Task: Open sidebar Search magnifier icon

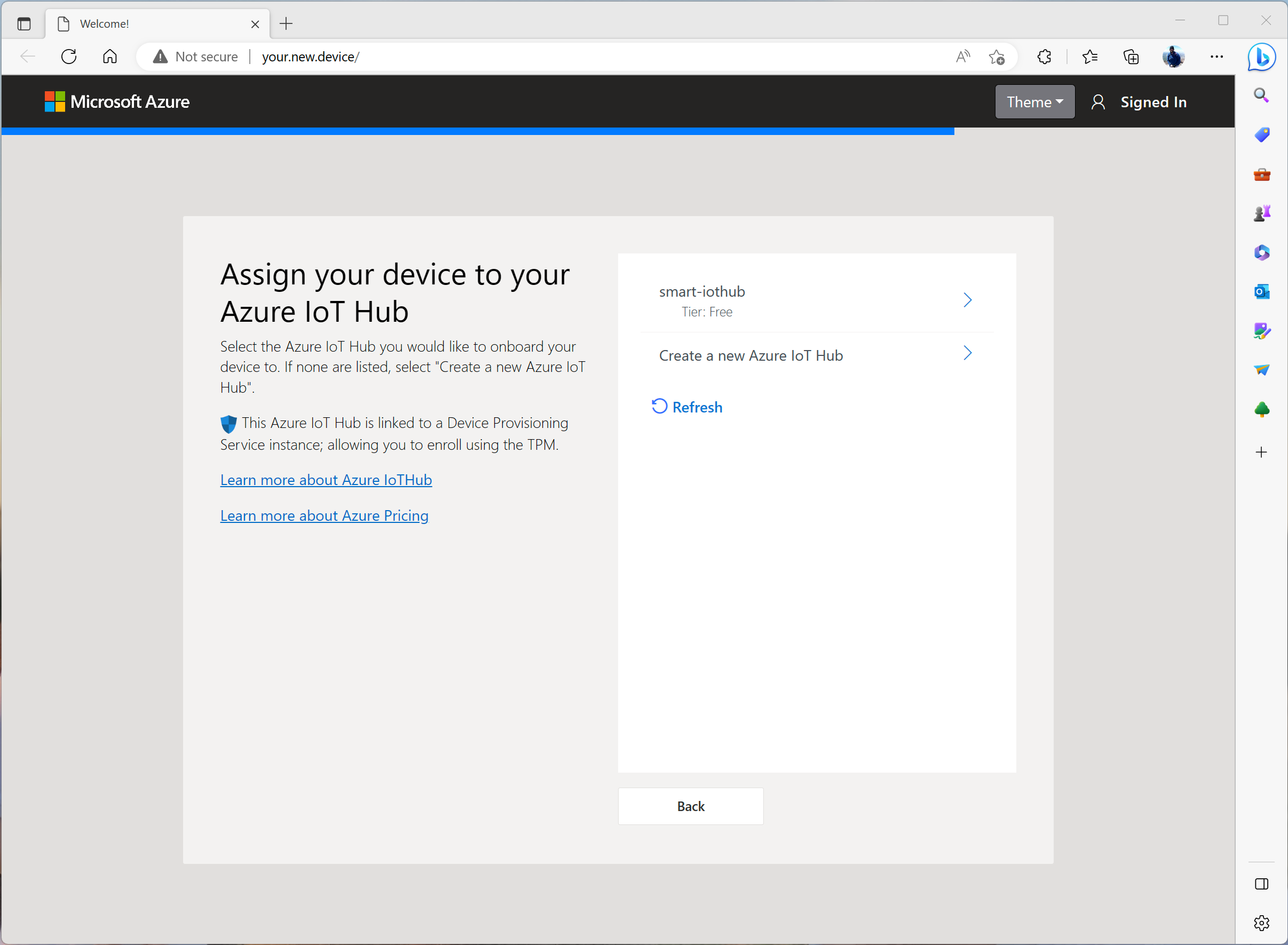Action: pos(1262,95)
